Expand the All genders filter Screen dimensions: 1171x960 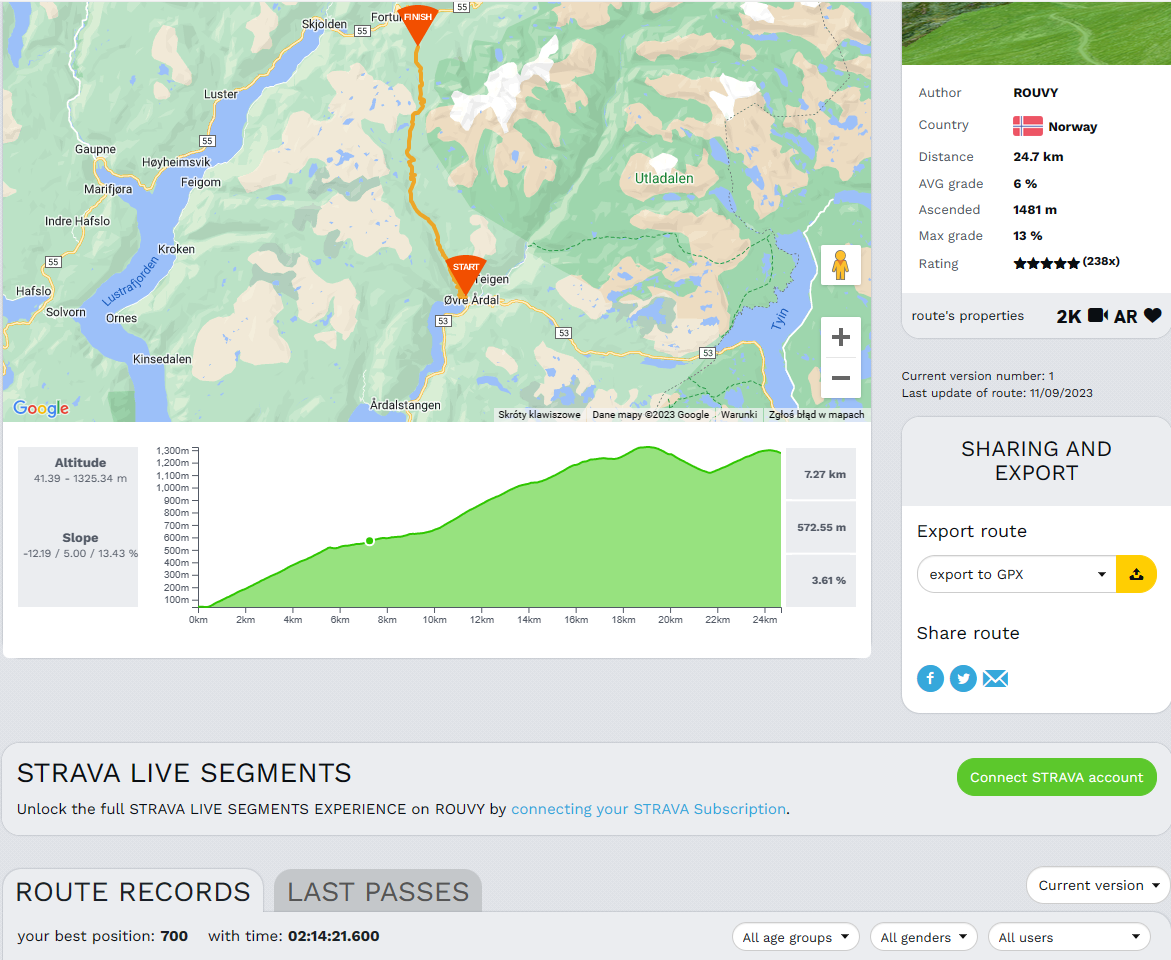[x=923, y=937]
